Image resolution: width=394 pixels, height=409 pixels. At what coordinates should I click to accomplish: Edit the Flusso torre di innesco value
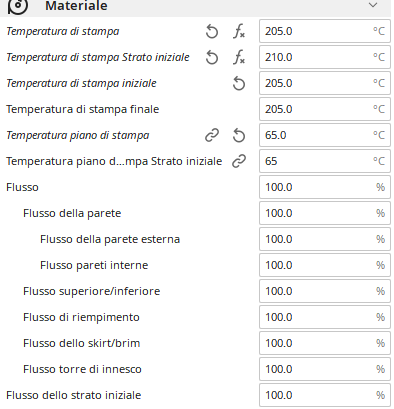coord(325,369)
